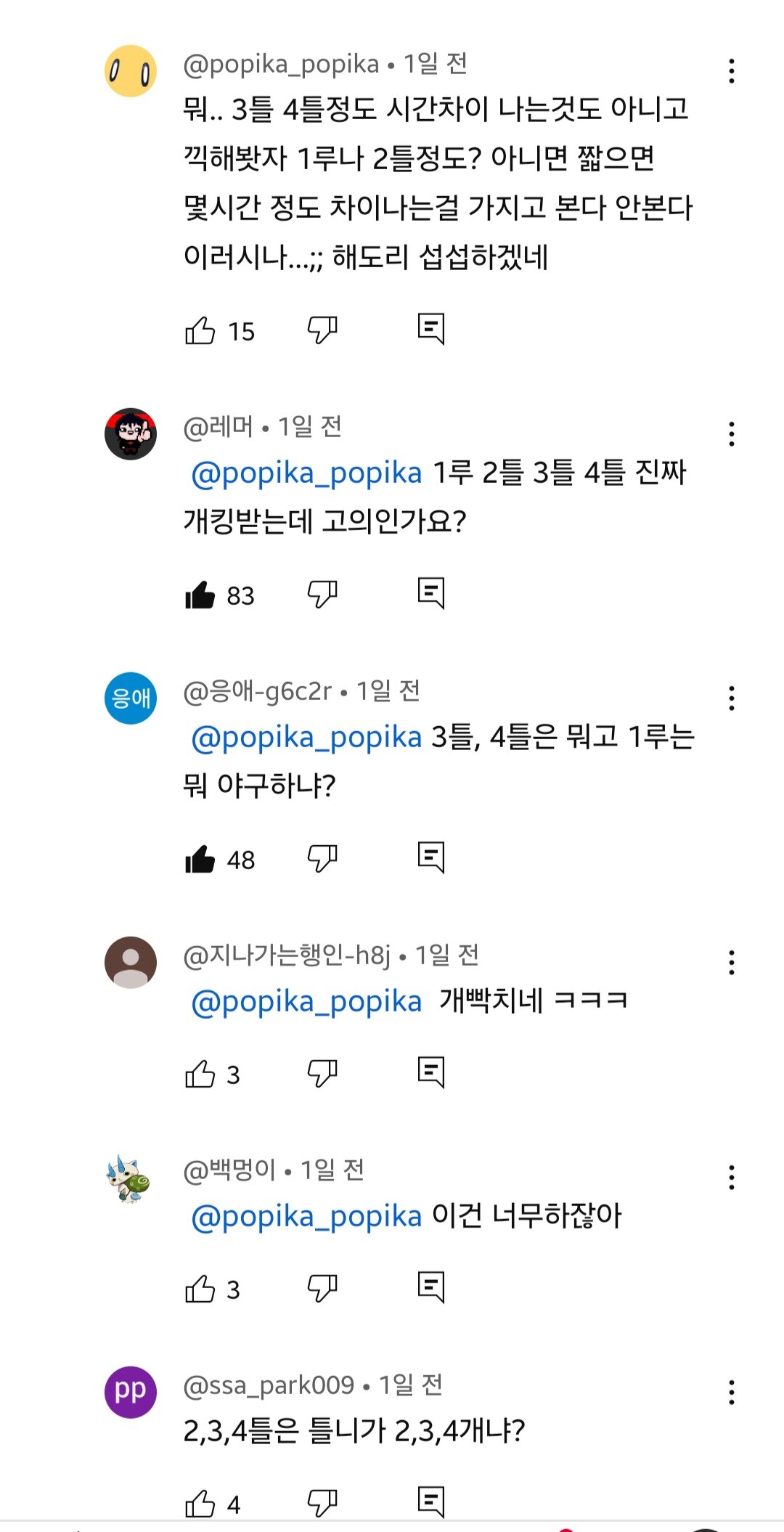The height and width of the screenshot is (1532, 784).
Task: Remove like on @응애-g6c2r's comment with 48 likes
Action: [x=200, y=860]
